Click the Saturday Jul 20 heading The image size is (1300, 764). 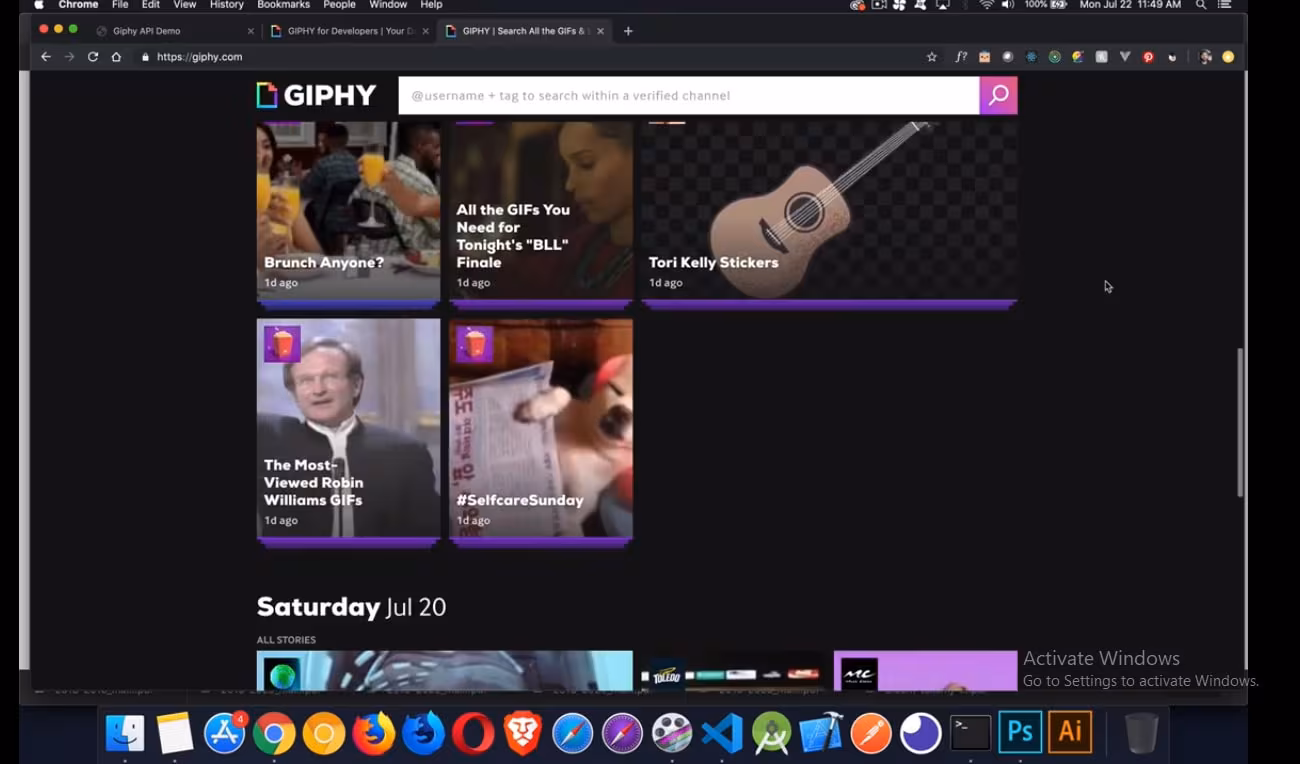pyautogui.click(x=351, y=607)
